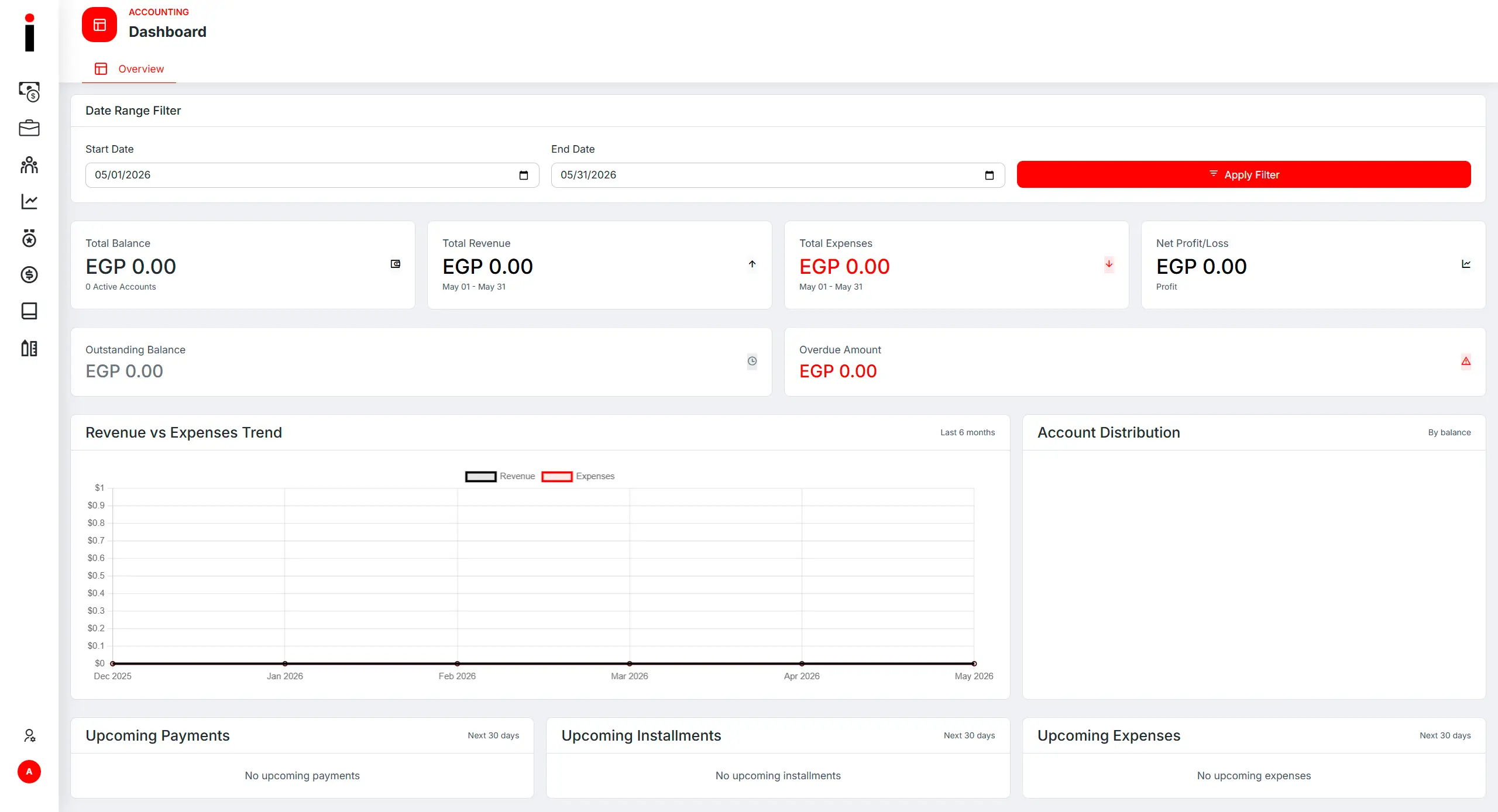Click 'Next 30 days' in Upcoming Expenses

coord(1445,735)
